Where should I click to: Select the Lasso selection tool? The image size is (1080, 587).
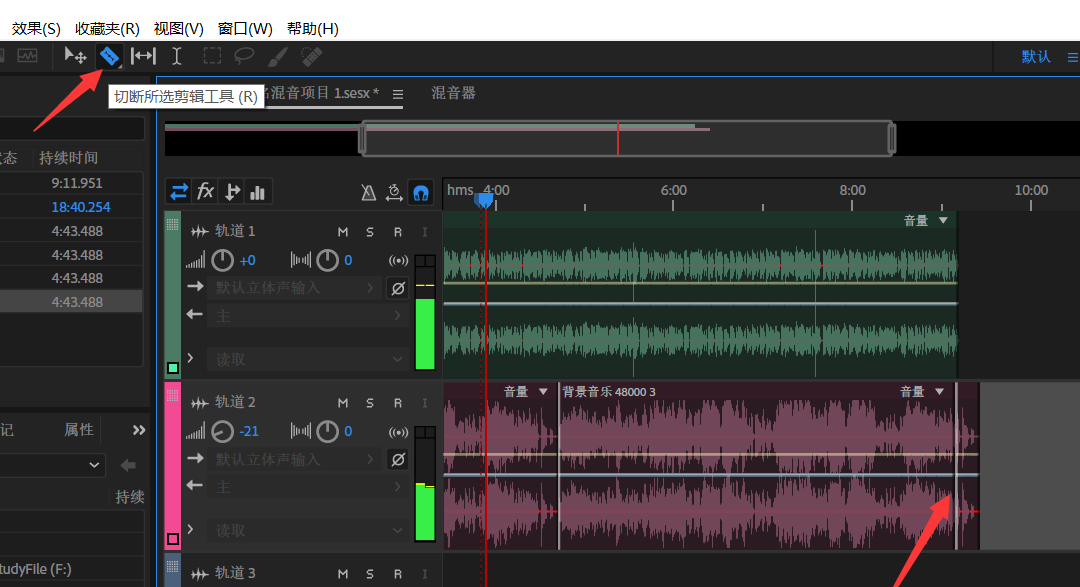coord(244,56)
